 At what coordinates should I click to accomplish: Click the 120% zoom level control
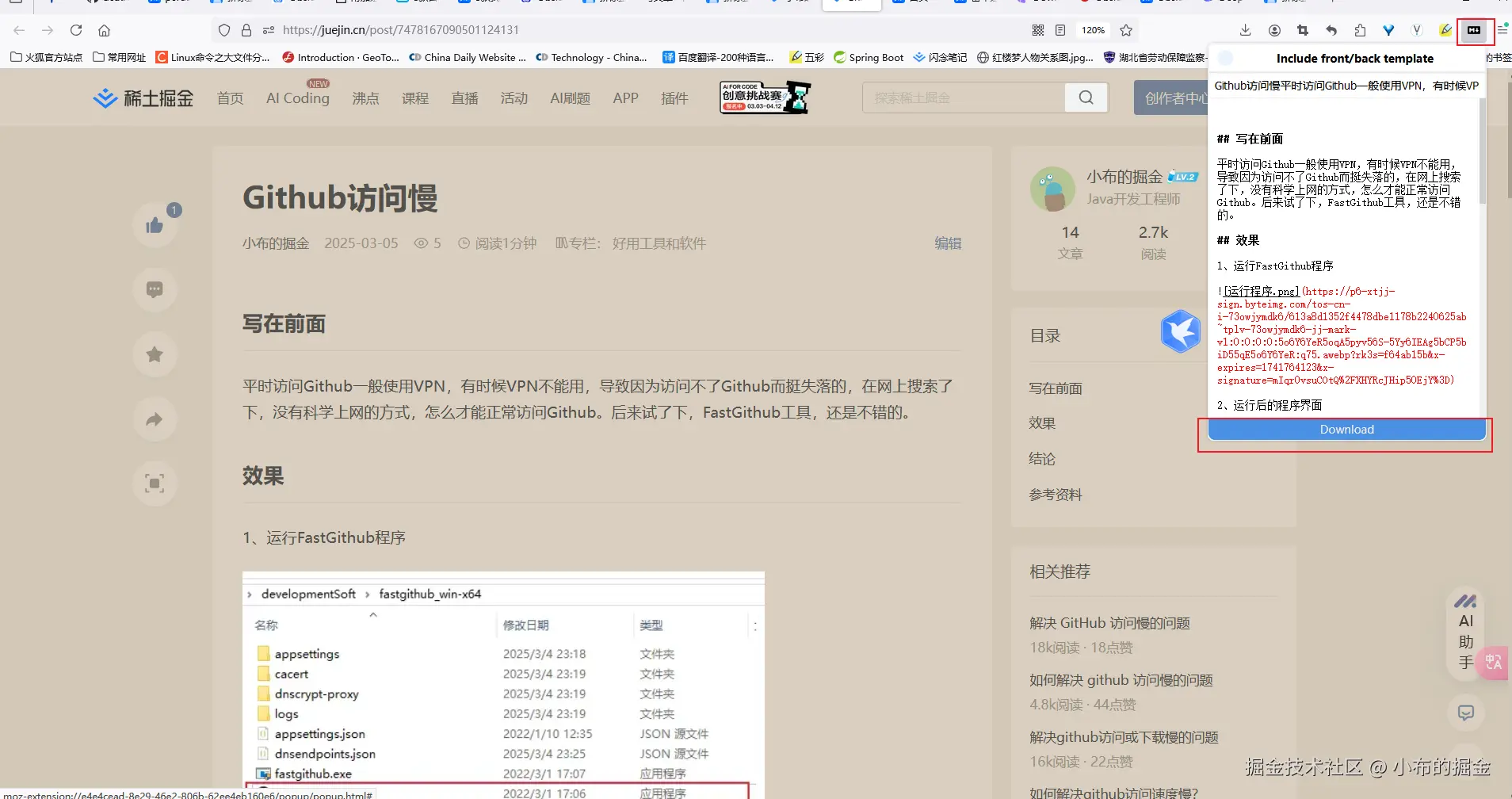coord(1093,30)
